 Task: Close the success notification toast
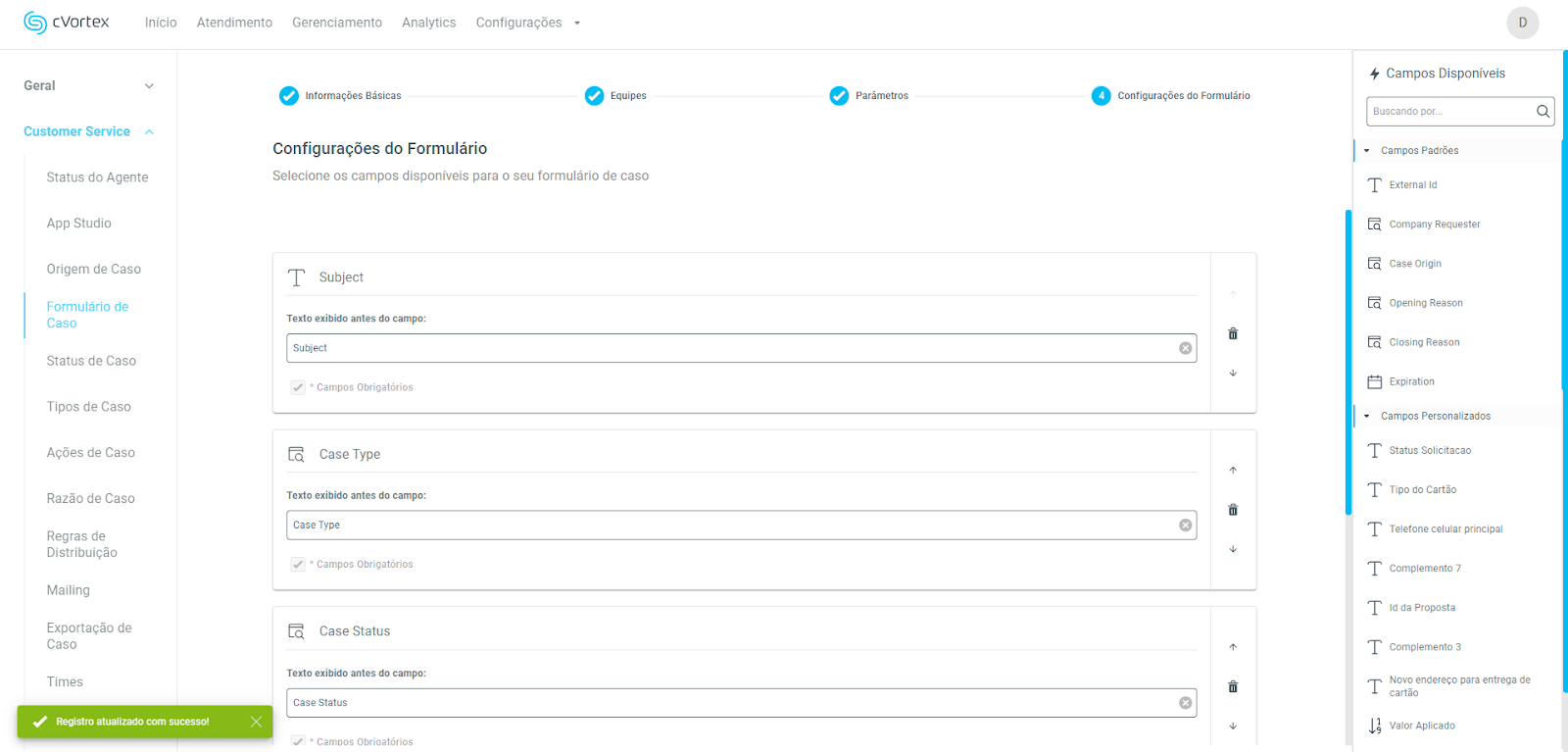click(256, 722)
